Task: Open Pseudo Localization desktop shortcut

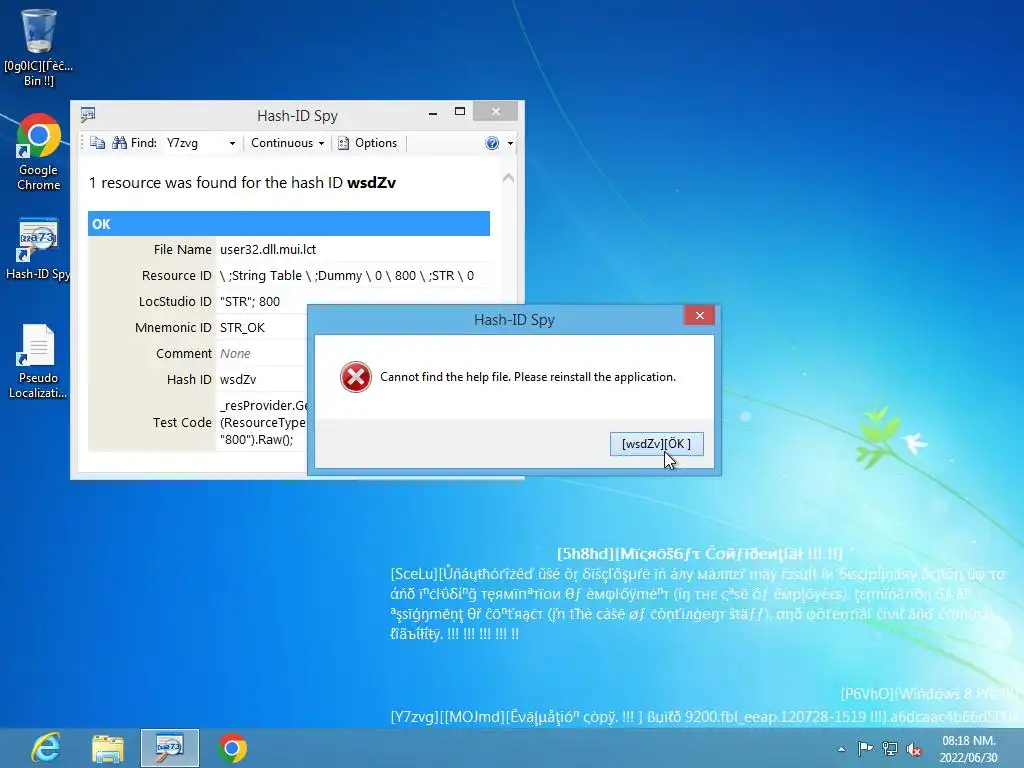Action: click(39, 361)
